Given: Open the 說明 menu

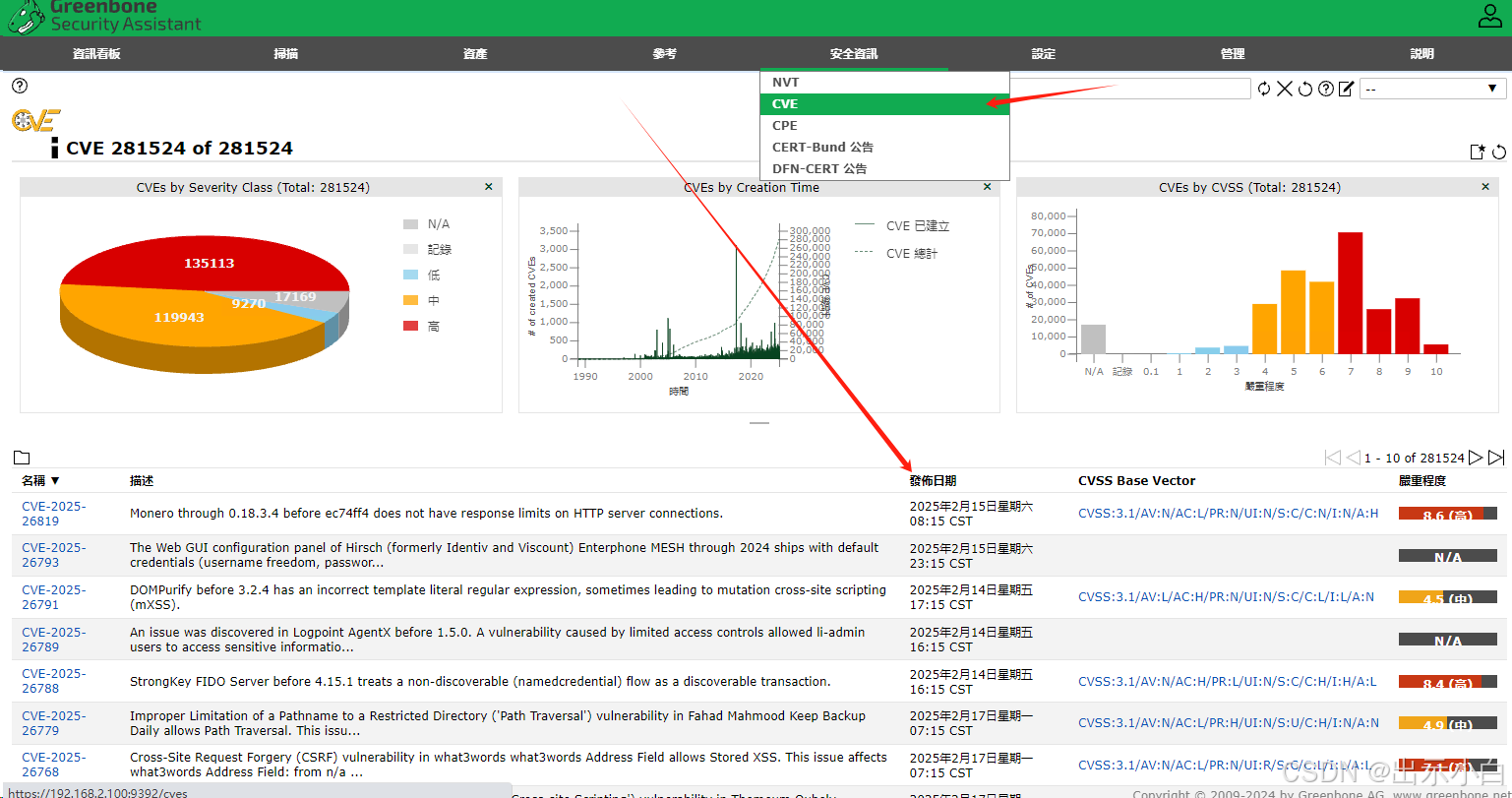Looking at the screenshot, I should pyautogui.click(x=1422, y=54).
